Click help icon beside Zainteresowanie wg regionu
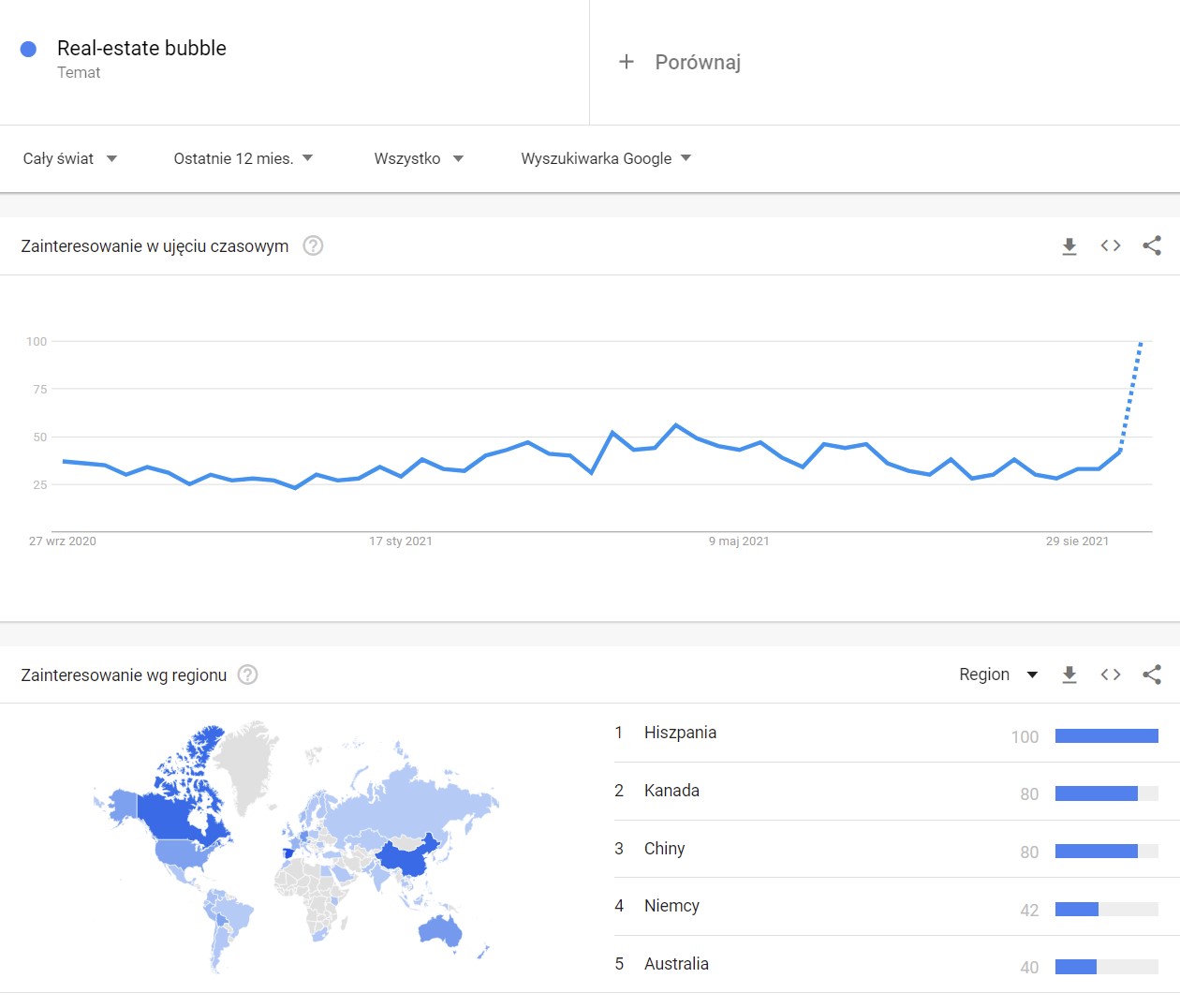Viewport: 1180px width, 1008px height. [x=247, y=674]
